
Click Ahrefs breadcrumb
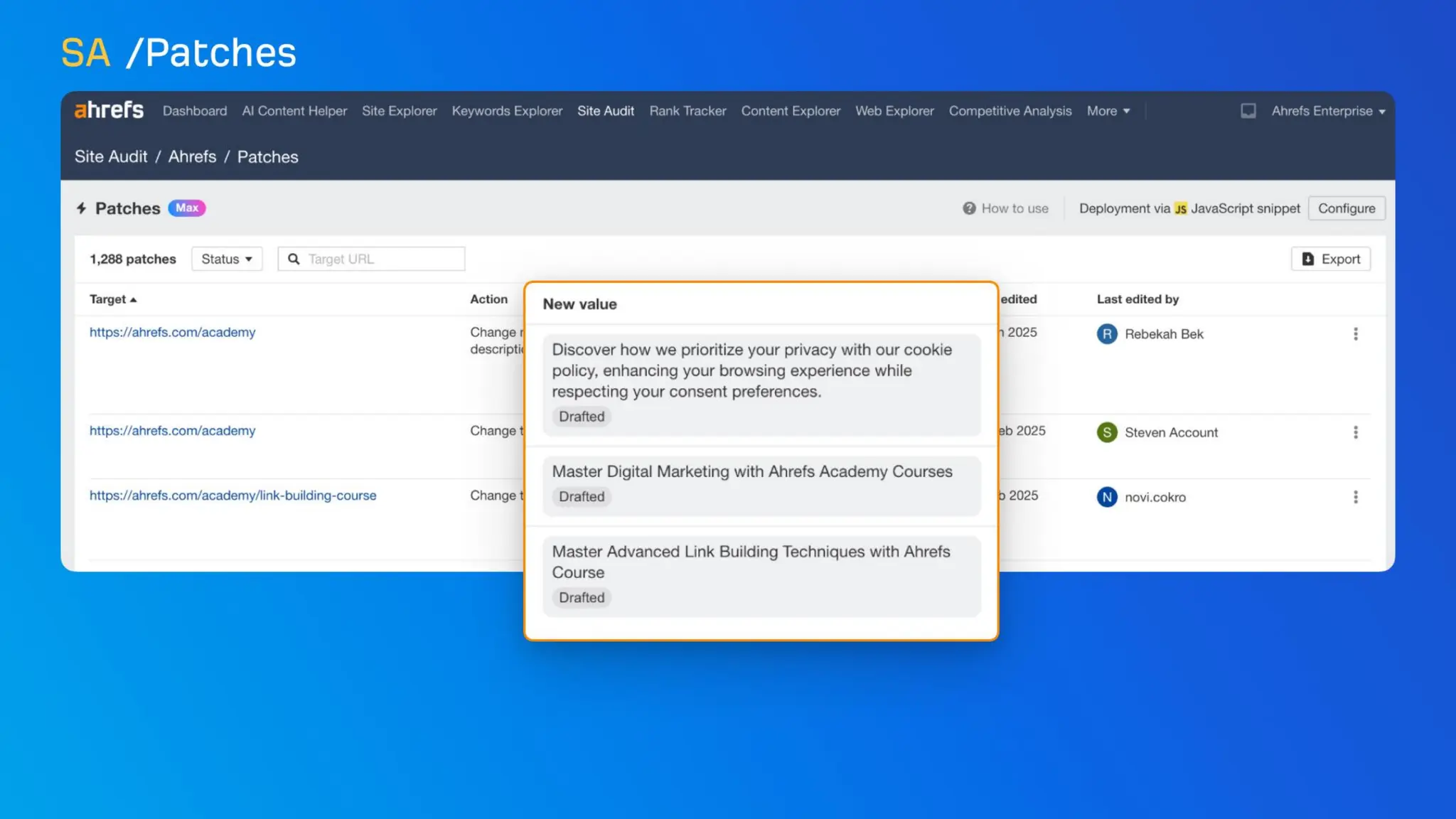(x=192, y=156)
